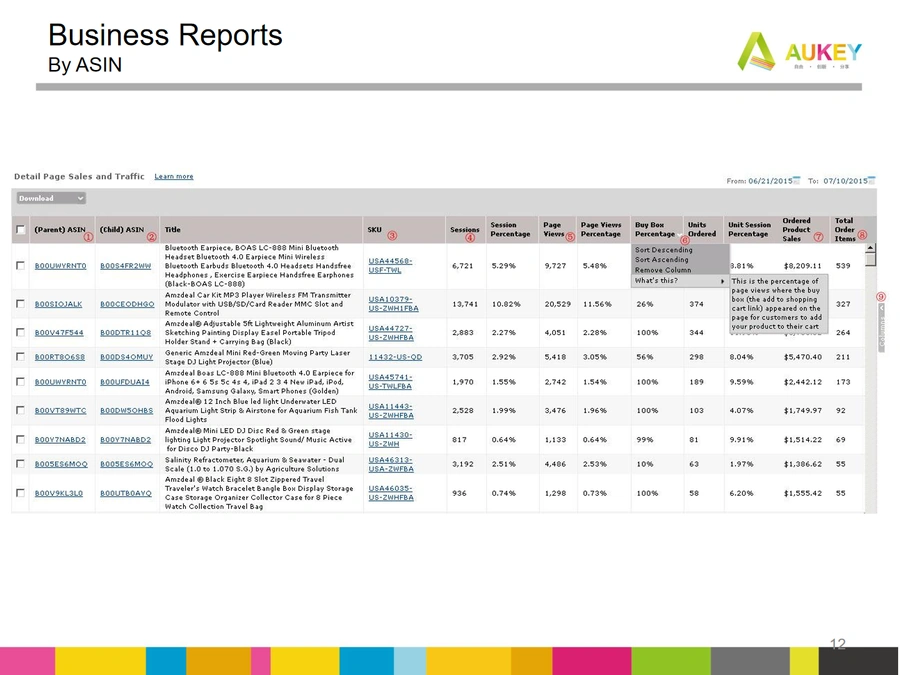The image size is (900, 675).
Task: Click the (Parent) ASIN column header
Action: coord(60,230)
